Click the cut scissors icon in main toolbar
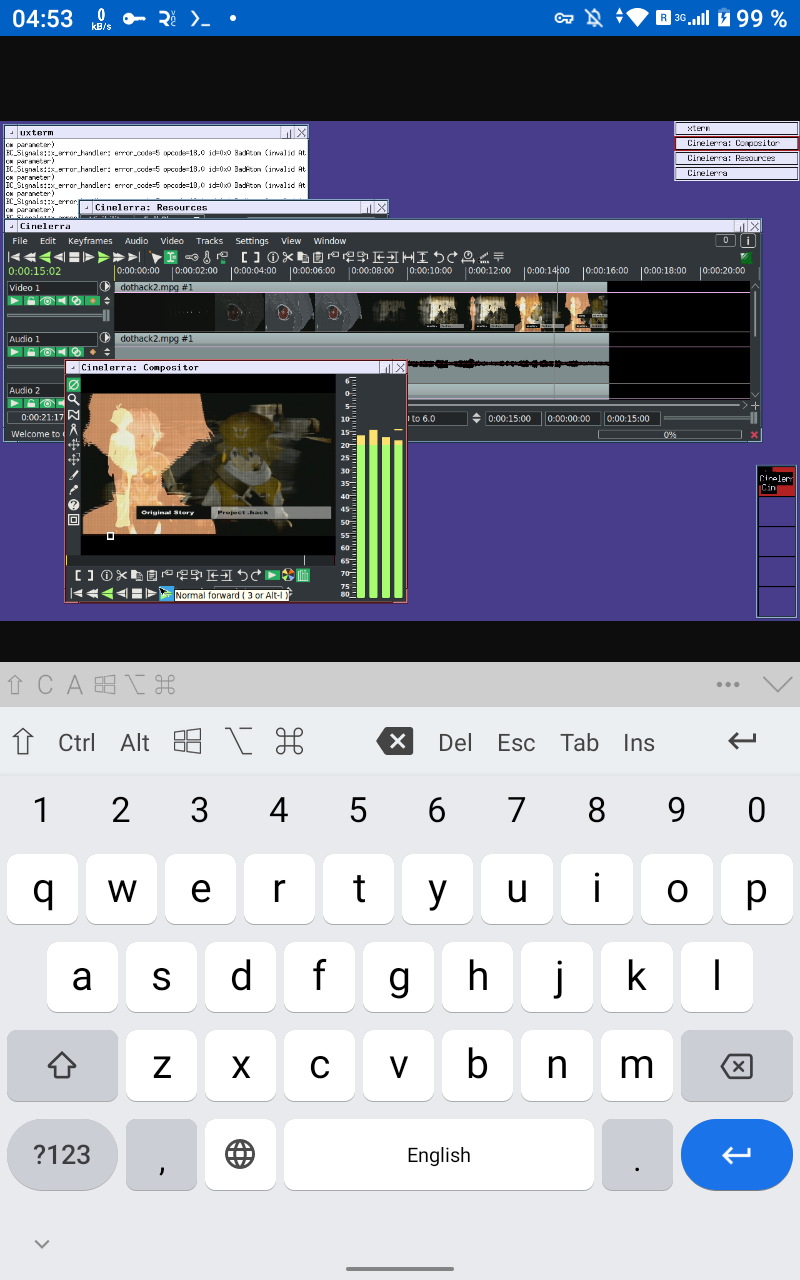This screenshot has height=1280, width=800. (x=288, y=257)
